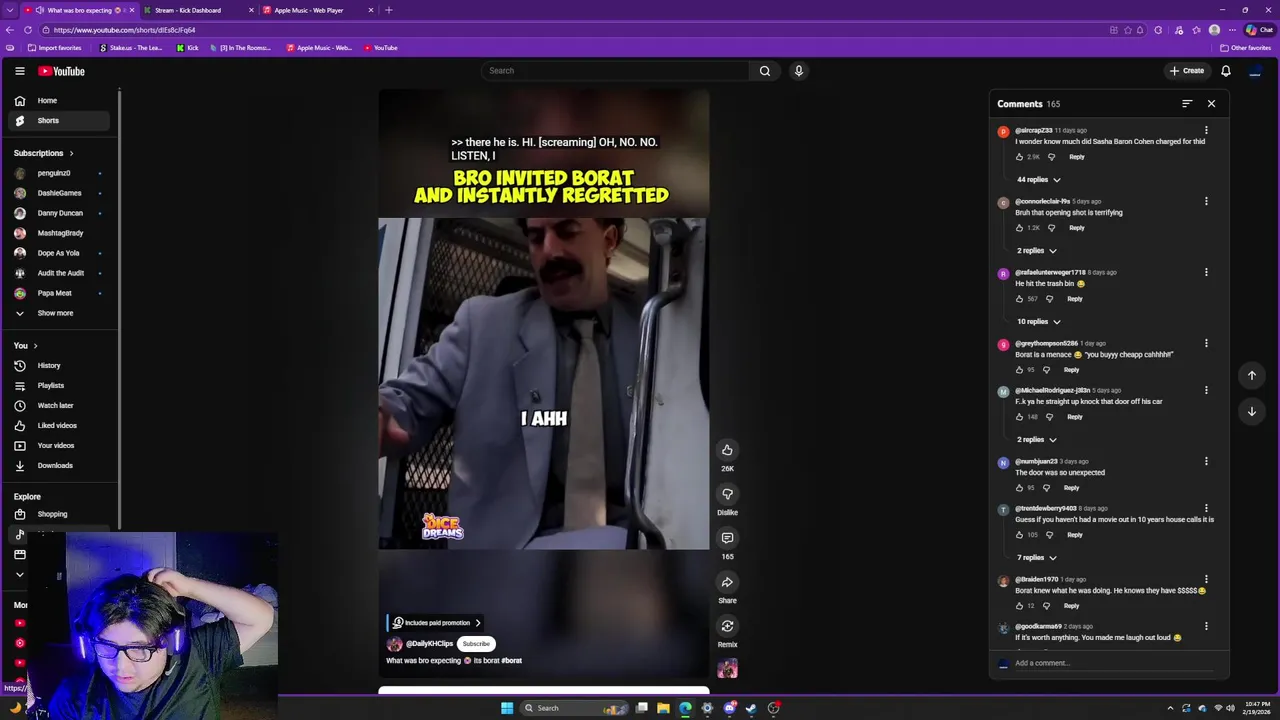
Task: Dislike the @rafaelunterweger1718 comment
Action: pyautogui.click(x=1049, y=299)
